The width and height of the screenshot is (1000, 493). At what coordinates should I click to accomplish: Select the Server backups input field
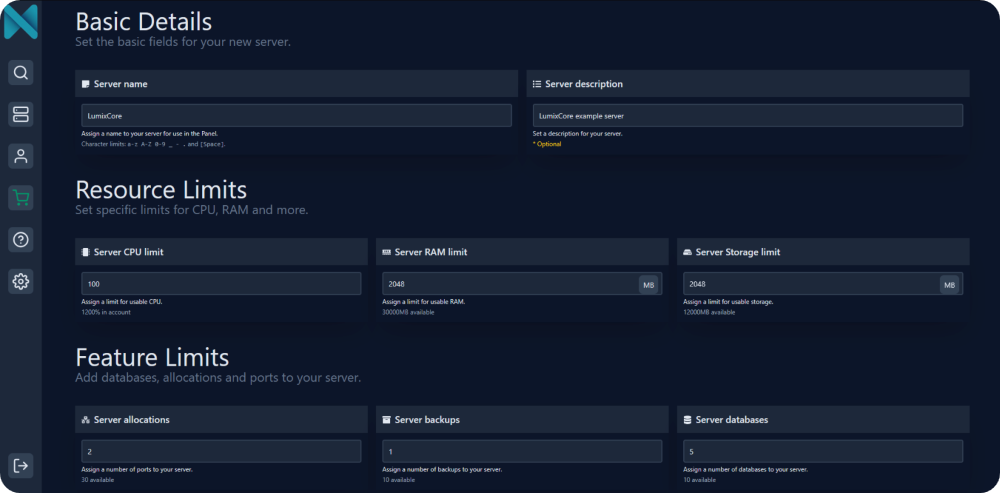pyautogui.click(x=521, y=452)
